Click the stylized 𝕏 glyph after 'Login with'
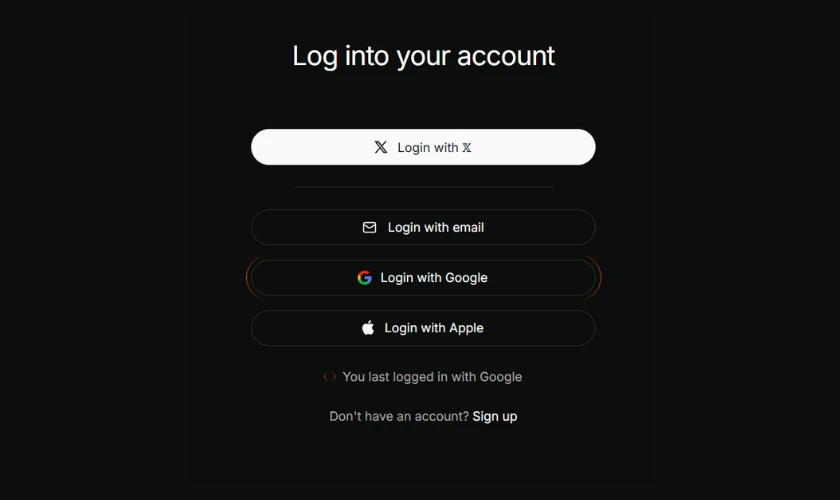 tap(467, 148)
